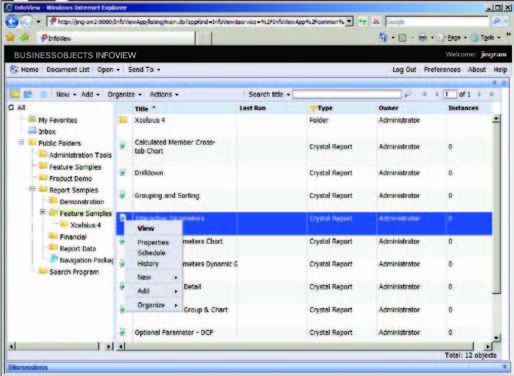Click the Xcelsius 4 folder icon in list
The height and width of the screenshot is (376, 514).
click(x=123, y=120)
